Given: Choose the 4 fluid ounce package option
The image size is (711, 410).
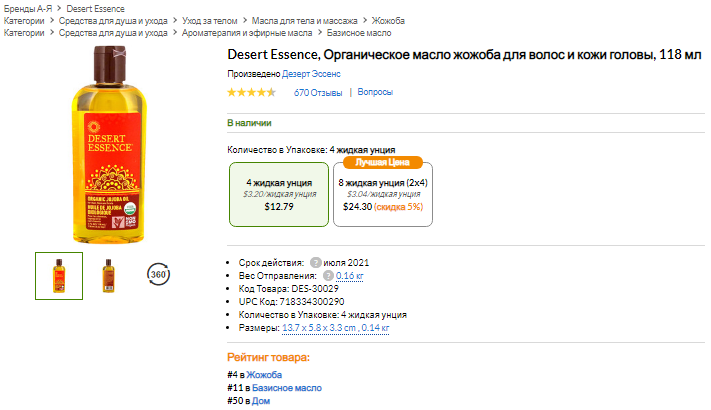Looking at the screenshot, I should [x=279, y=194].
